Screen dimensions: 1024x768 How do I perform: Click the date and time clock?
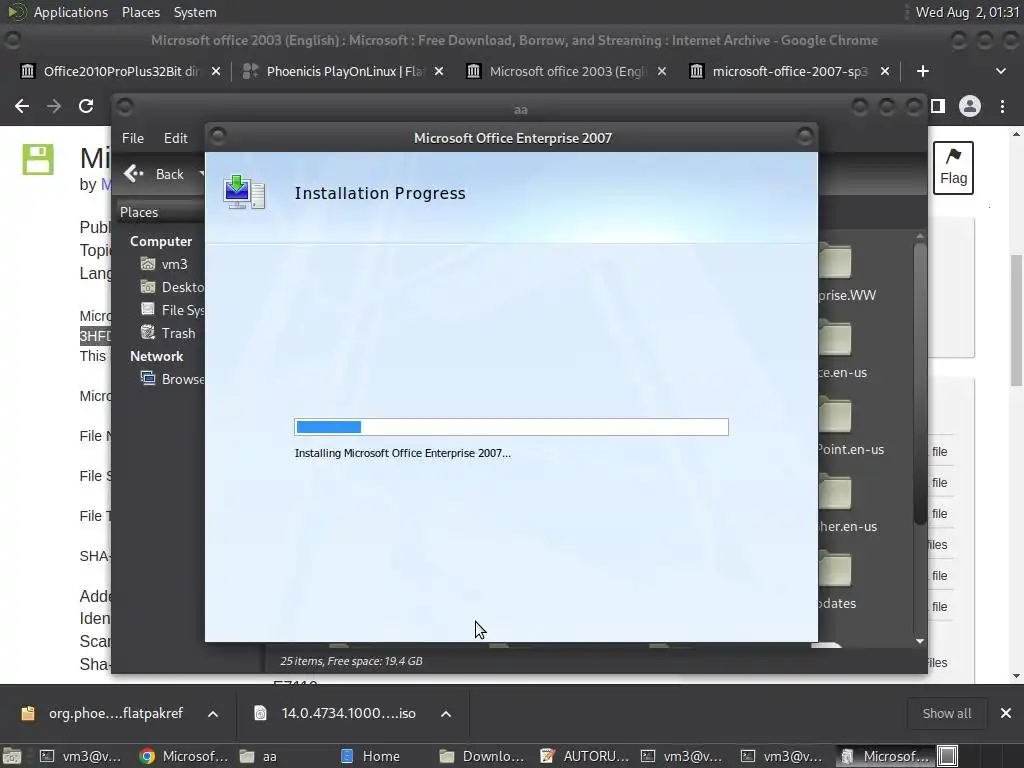pyautogui.click(x=967, y=12)
